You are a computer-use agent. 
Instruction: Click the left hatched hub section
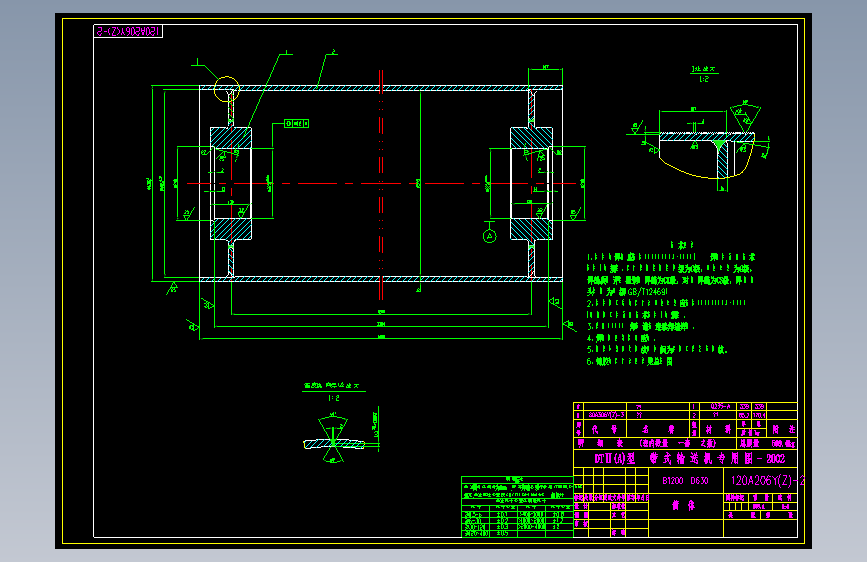(231, 184)
